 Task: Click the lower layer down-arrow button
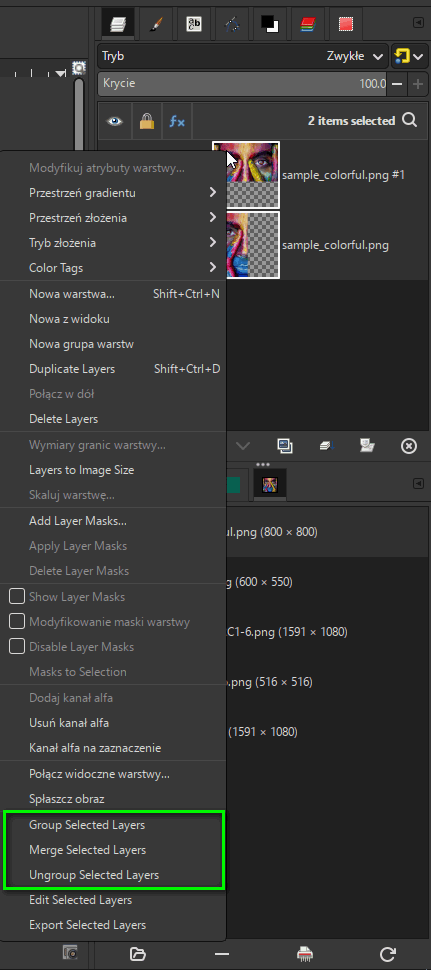point(244,445)
